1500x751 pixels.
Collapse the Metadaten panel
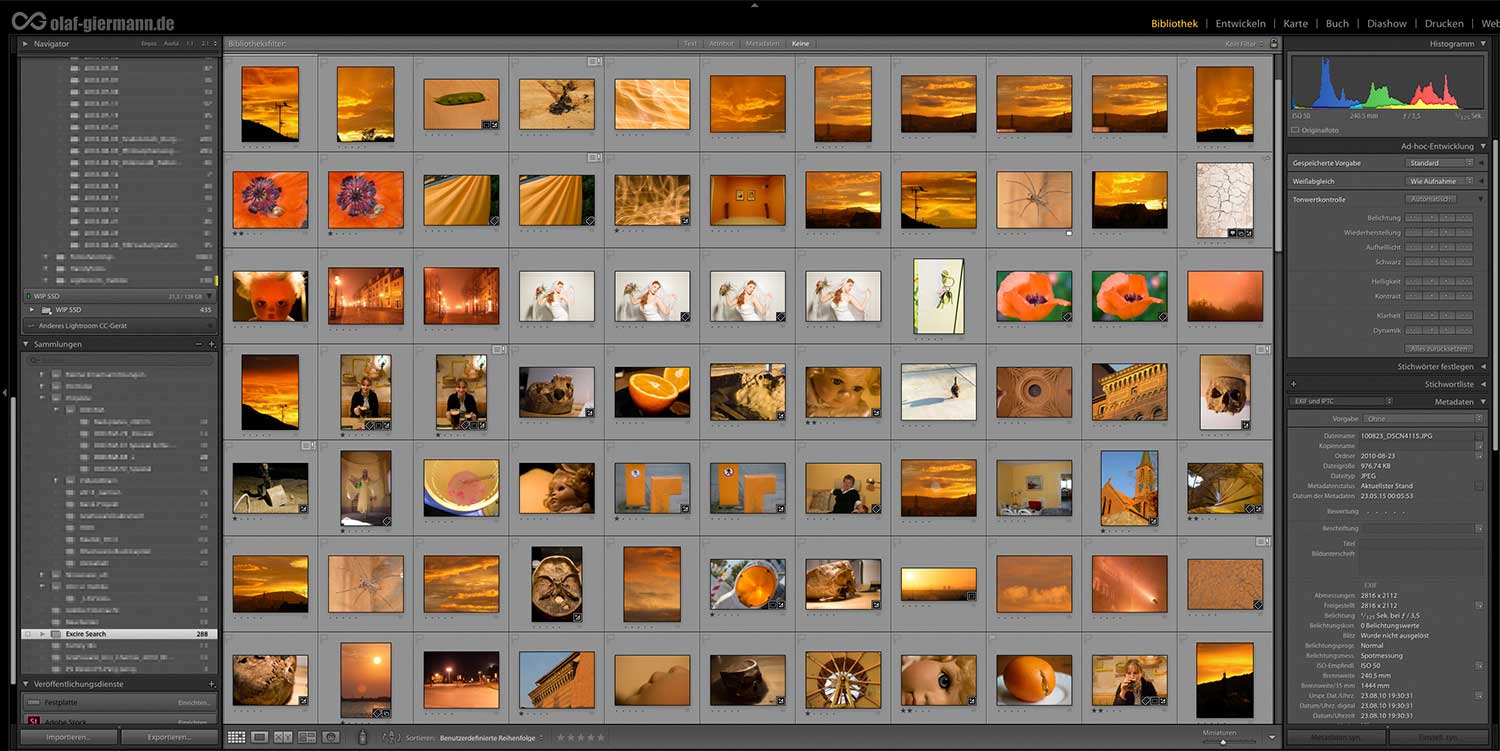(1483, 401)
